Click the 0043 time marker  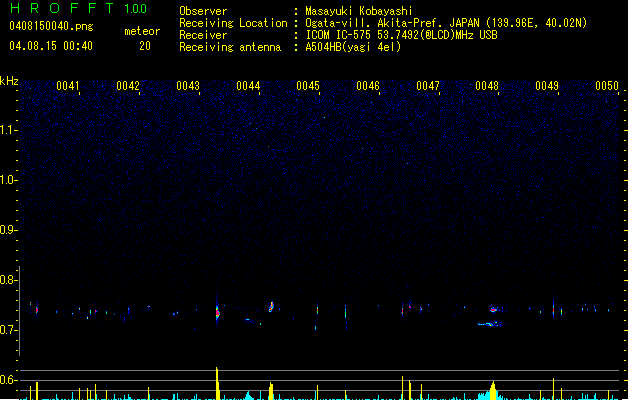188,86
